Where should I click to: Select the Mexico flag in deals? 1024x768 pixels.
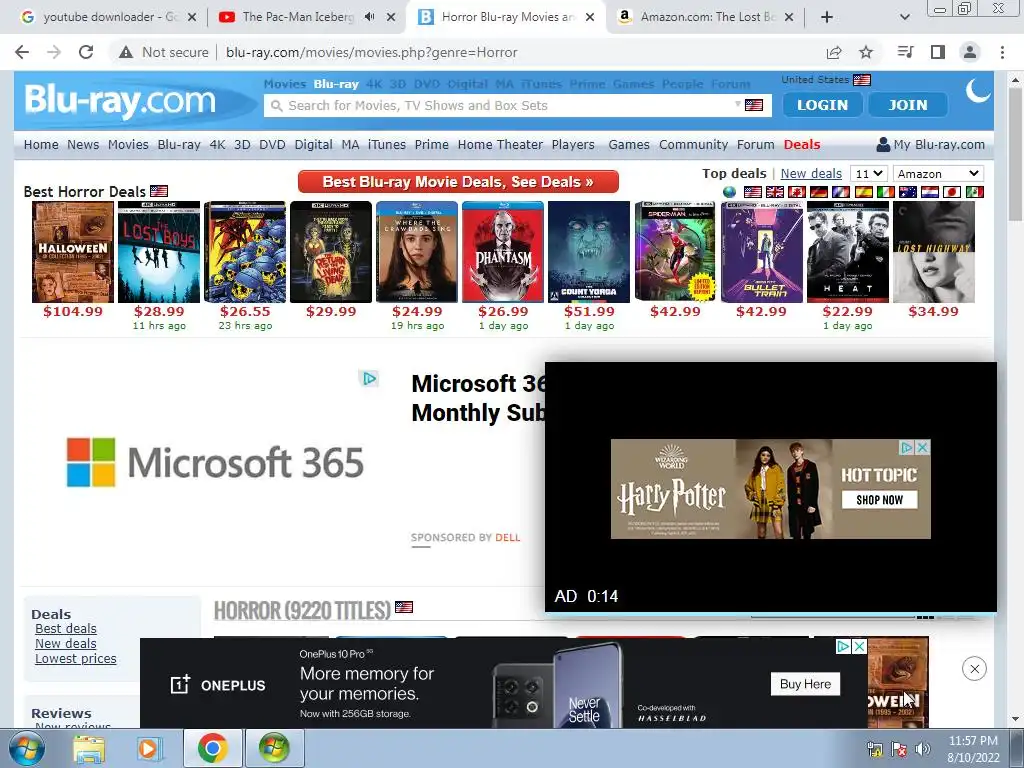[974, 192]
